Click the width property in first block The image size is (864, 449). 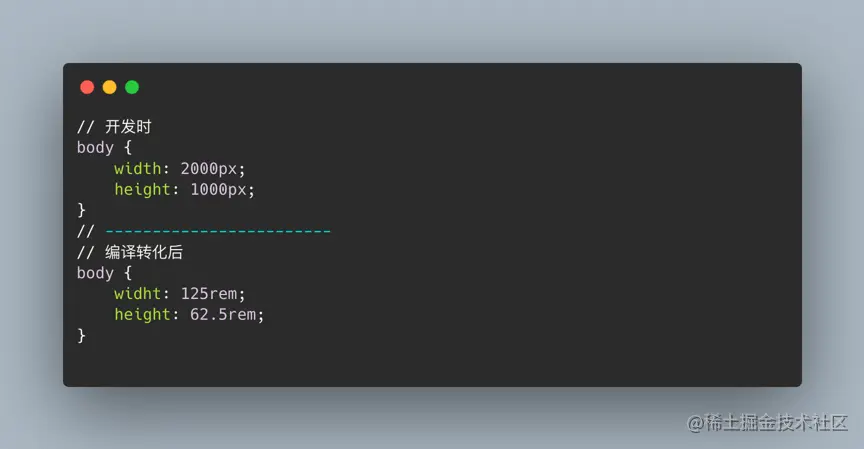138,169
